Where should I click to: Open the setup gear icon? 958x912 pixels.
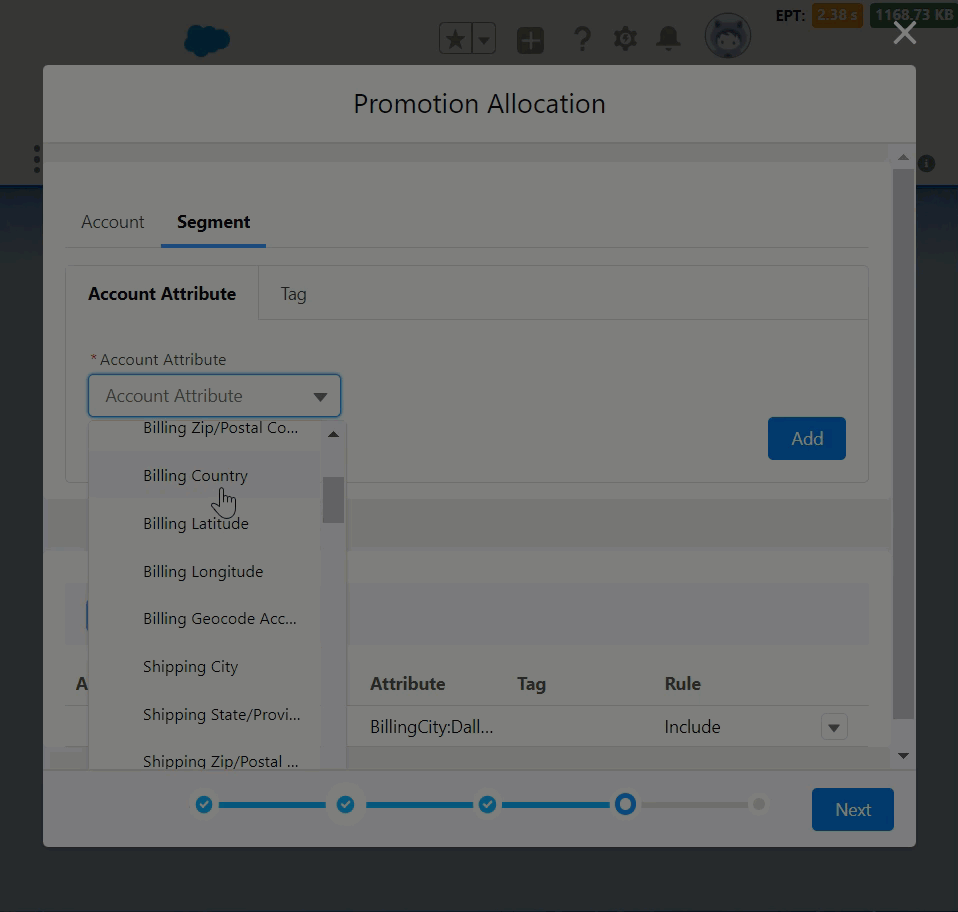[x=625, y=39]
